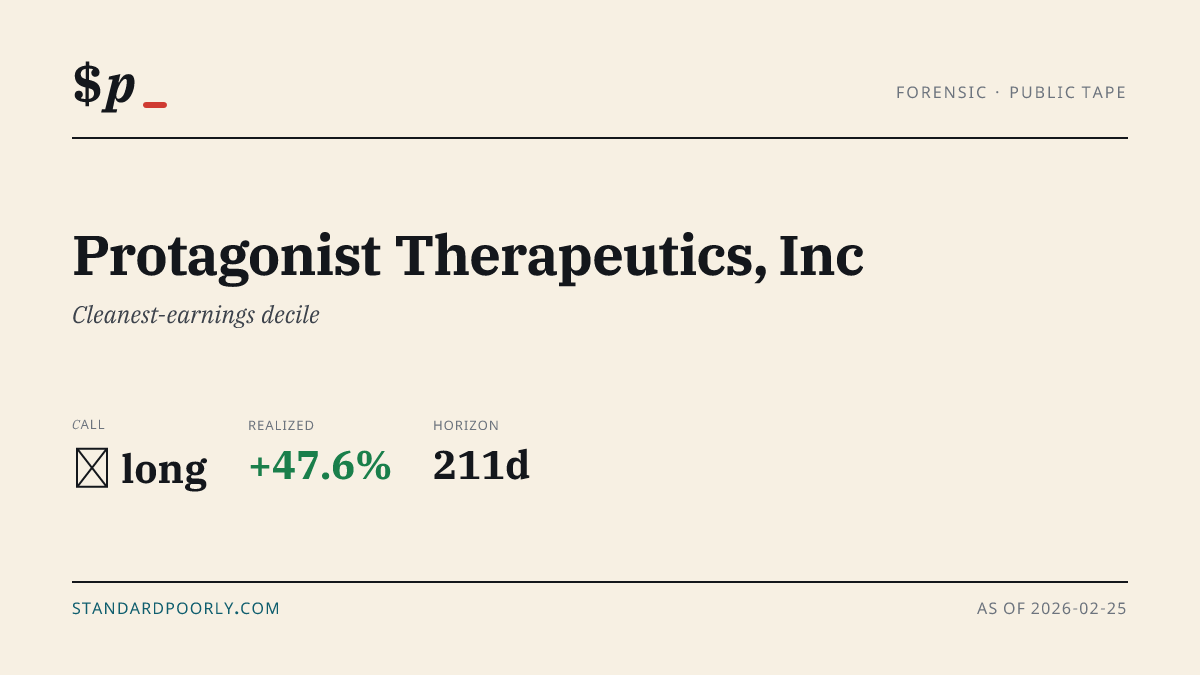Click the CALL field label

pyautogui.click(x=88, y=425)
